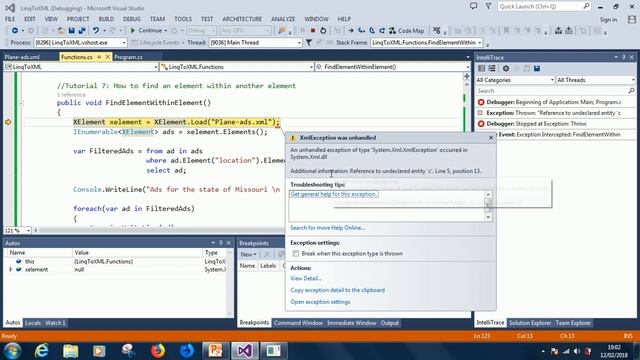640x360 pixels.
Task: Open All Categories dropdown in IntelliTrace
Action: (515, 80)
